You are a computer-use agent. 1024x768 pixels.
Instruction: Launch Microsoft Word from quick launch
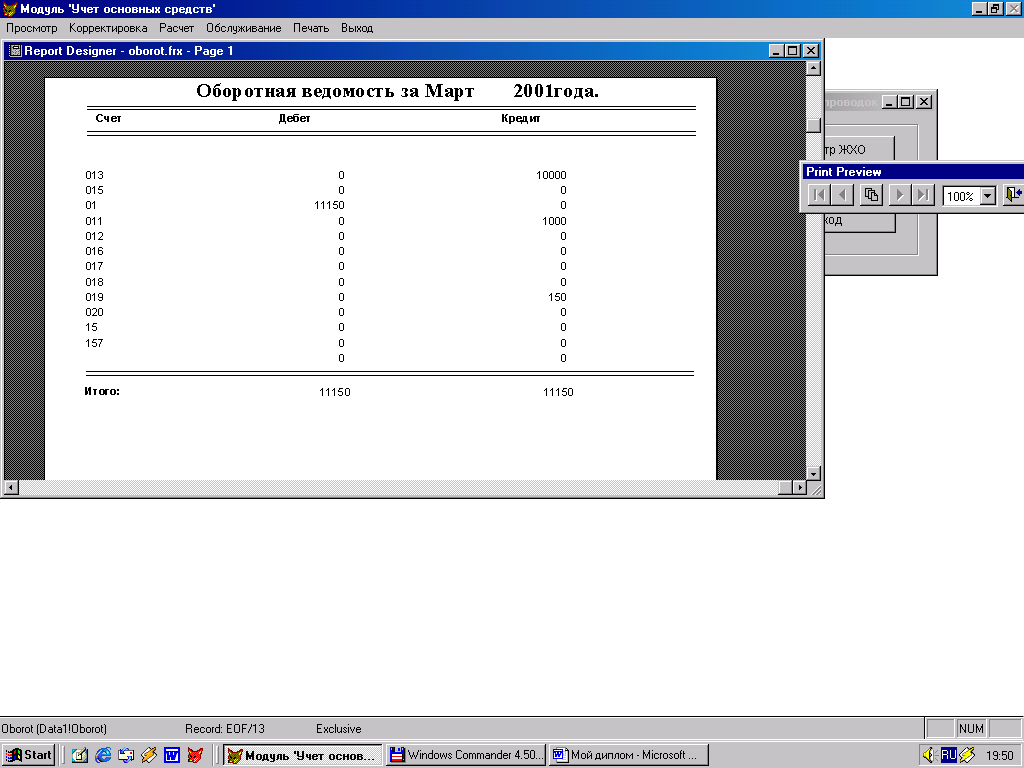click(172, 755)
